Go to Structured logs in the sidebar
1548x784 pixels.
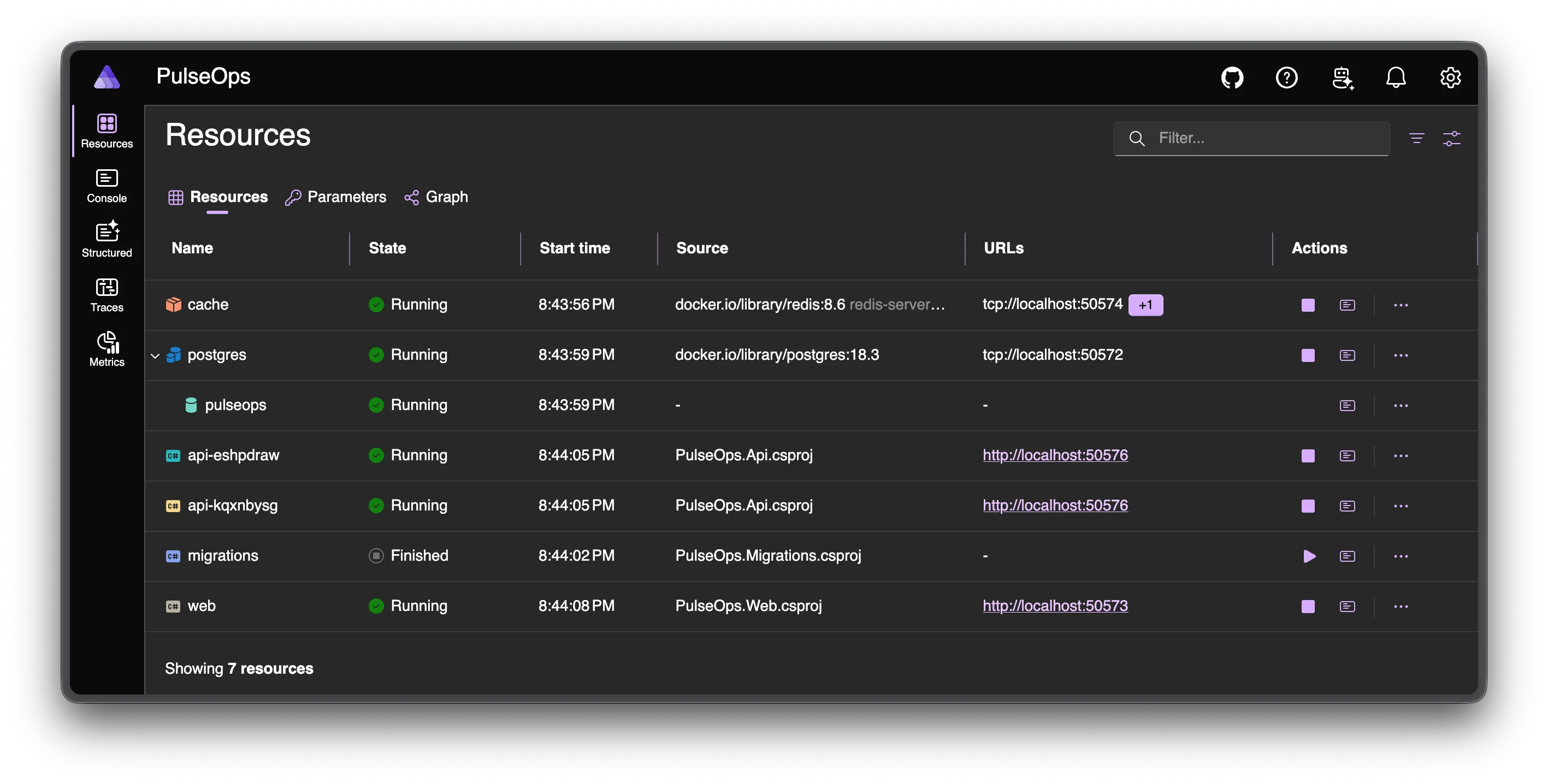(x=107, y=240)
